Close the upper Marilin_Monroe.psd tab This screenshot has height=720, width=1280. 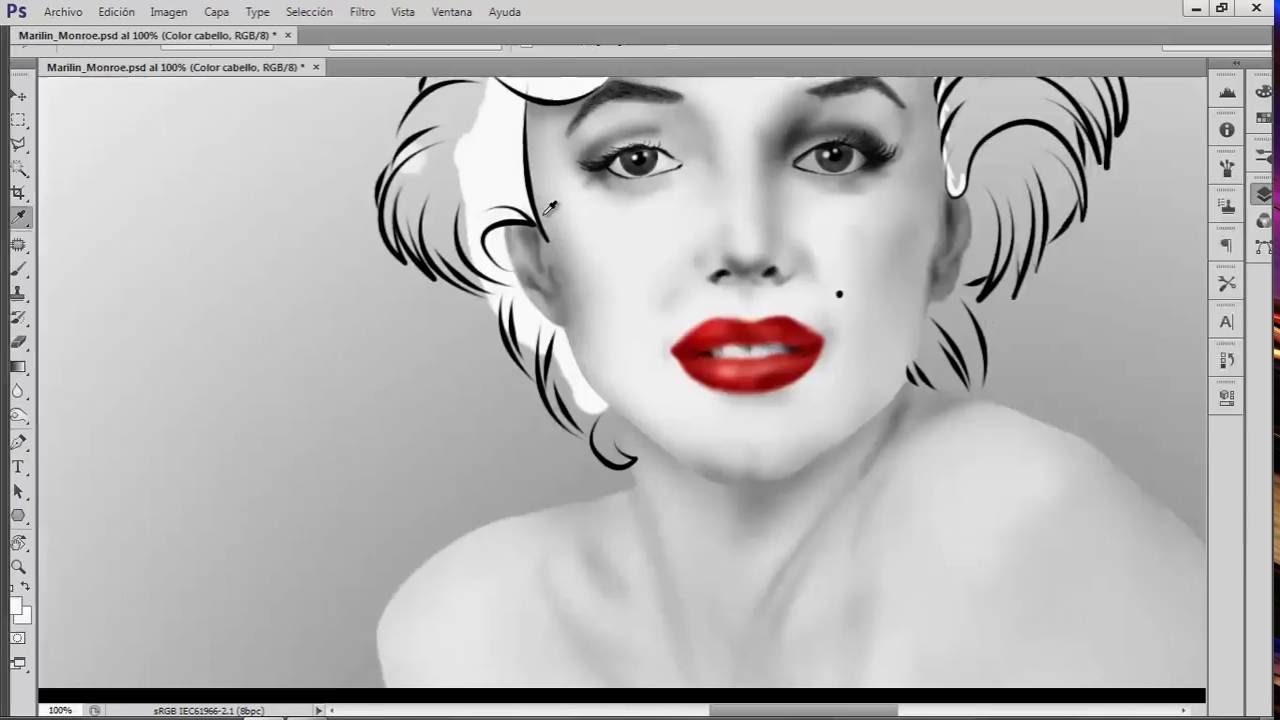(288, 35)
